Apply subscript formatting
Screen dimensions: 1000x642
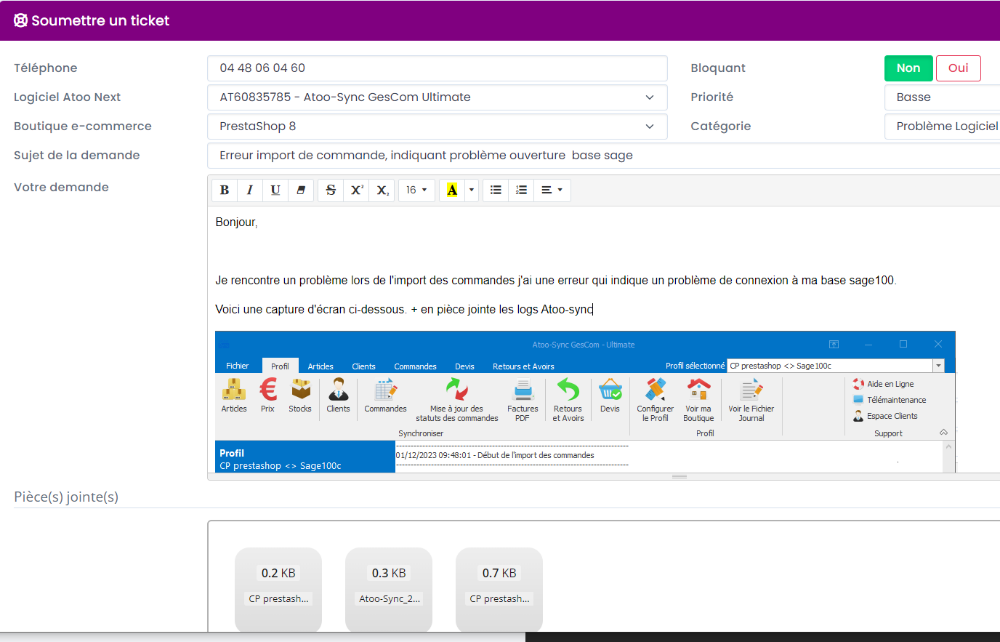coord(382,190)
